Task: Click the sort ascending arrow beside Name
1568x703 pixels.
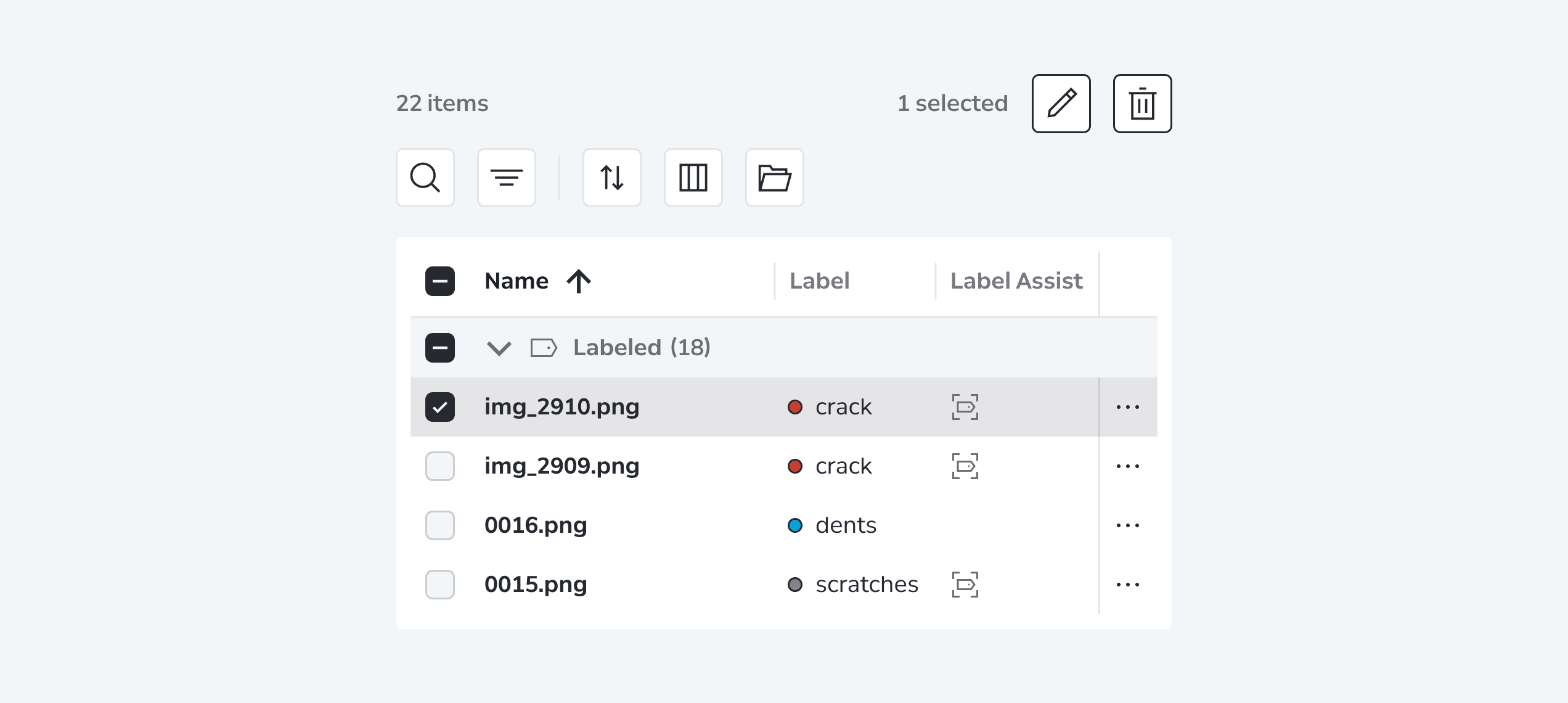Action: click(x=579, y=281)
